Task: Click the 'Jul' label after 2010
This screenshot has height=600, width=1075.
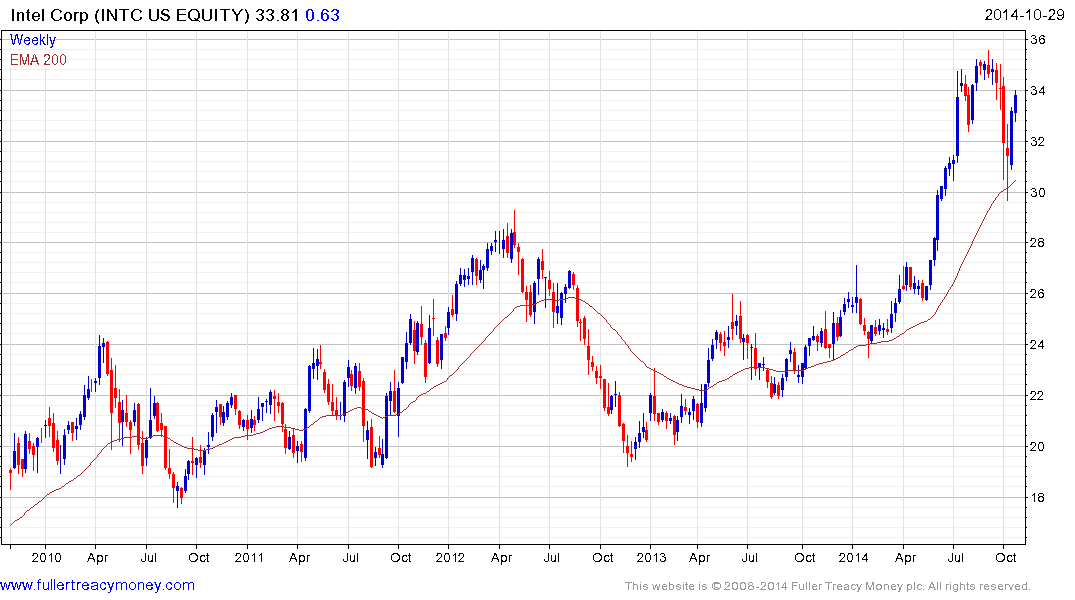Action: pos(149,557)
